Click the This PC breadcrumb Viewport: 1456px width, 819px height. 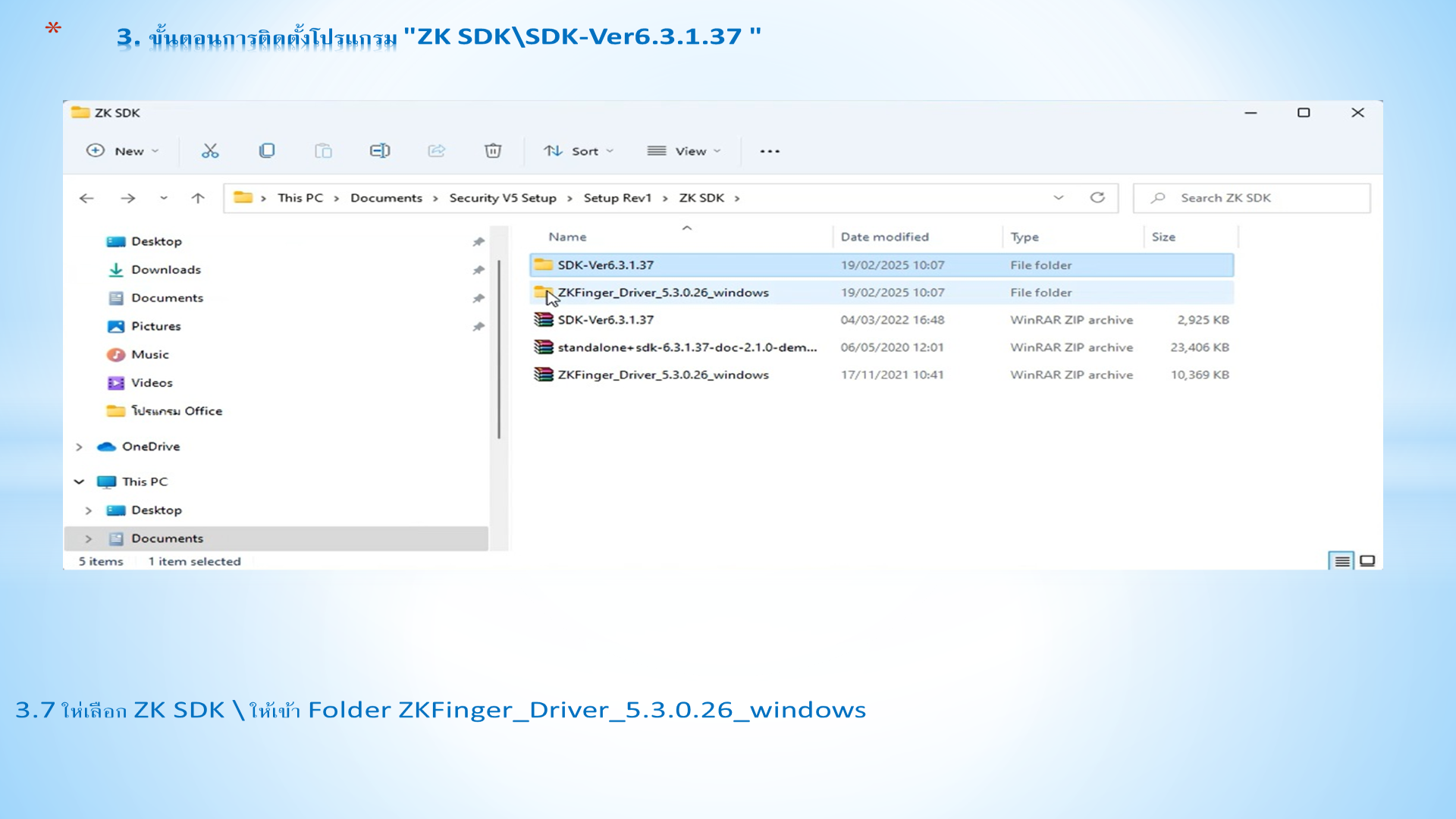click(x=300, y=198)
